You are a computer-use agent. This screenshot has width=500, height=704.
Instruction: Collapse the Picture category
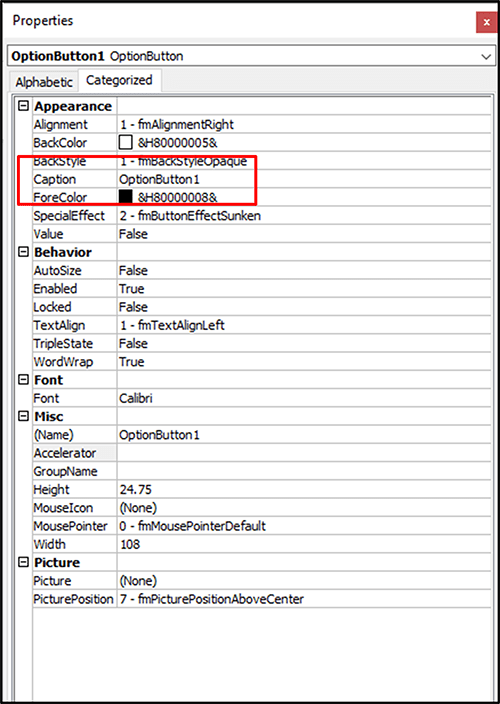coord(23,563)
